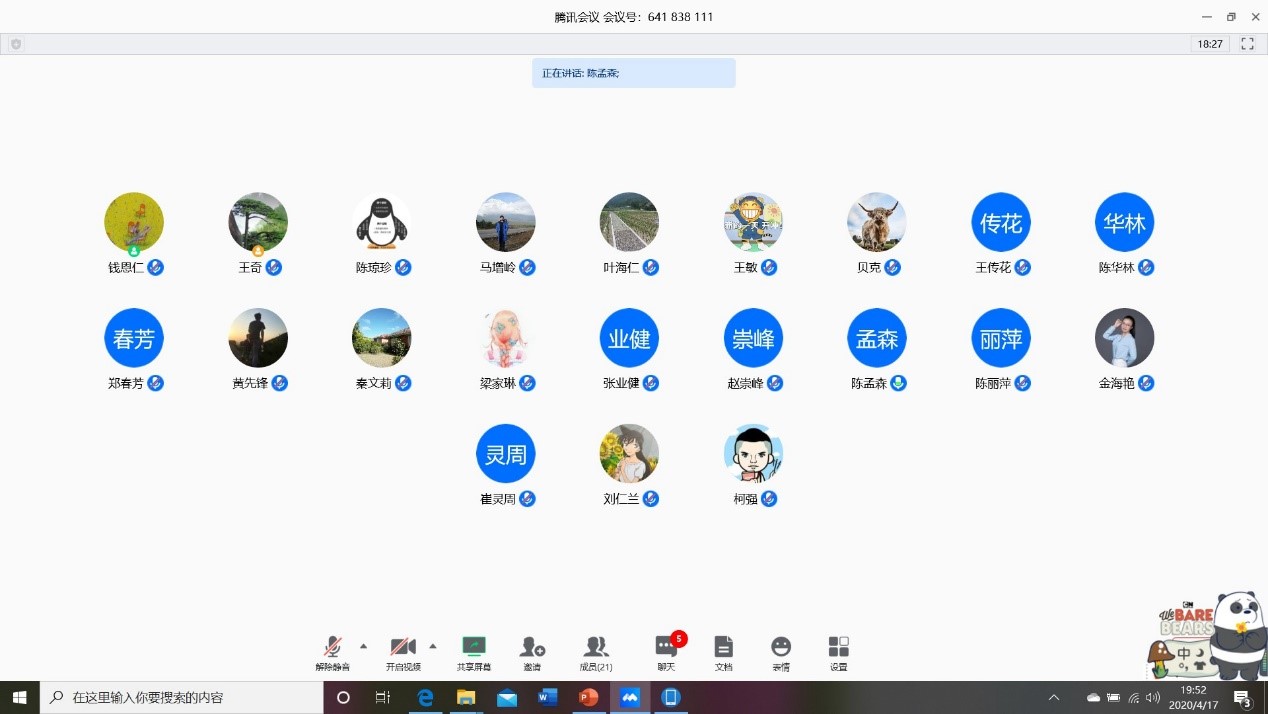The image size is (1268, 714).
Task: Open the chat (聊天) panel with 5 unread
Action: (666, 653)
